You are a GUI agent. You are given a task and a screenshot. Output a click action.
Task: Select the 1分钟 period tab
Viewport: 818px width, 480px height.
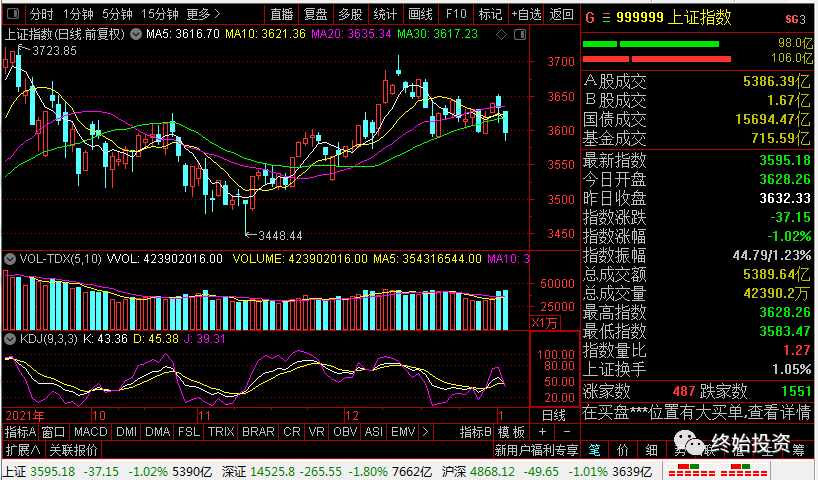pos(79,14)
